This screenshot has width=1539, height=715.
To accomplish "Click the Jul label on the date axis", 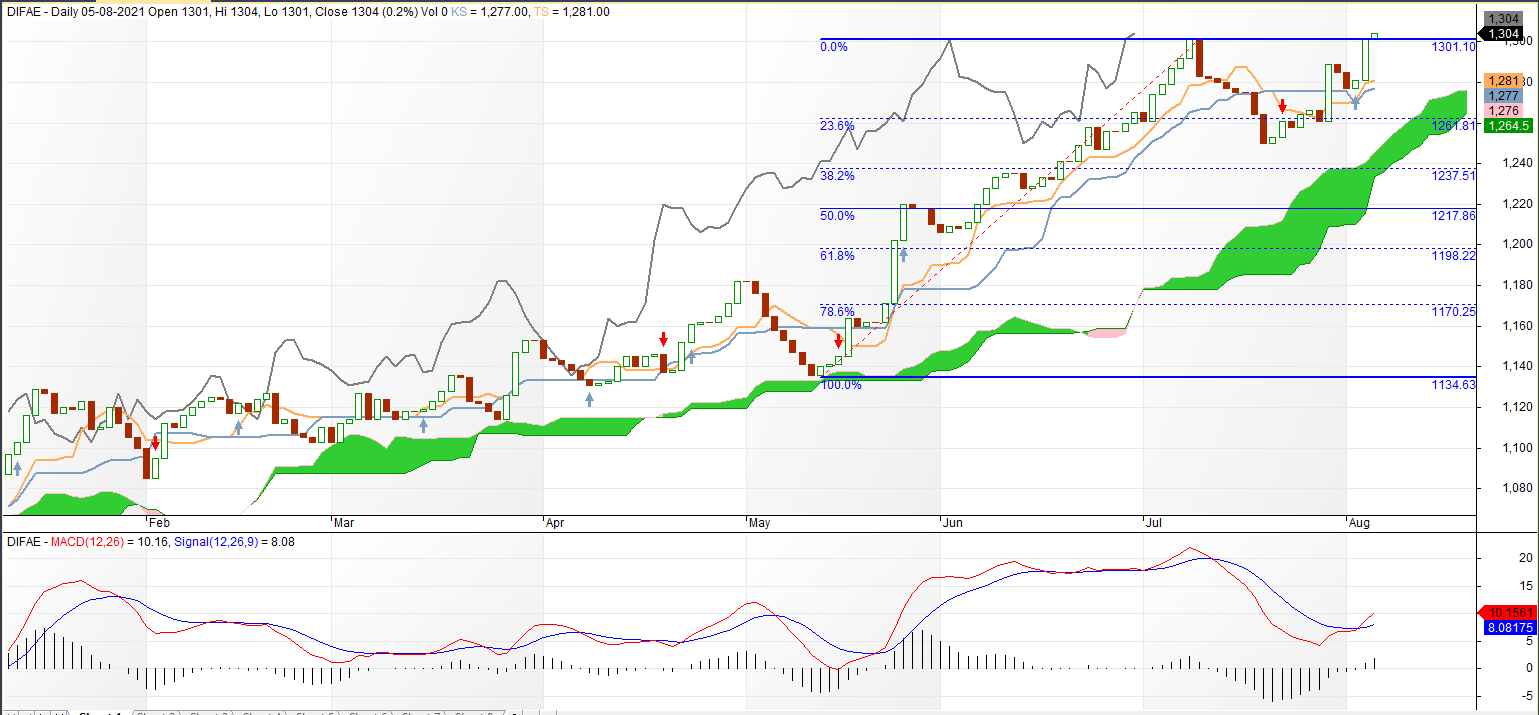I will click(x=1155, y=522).
